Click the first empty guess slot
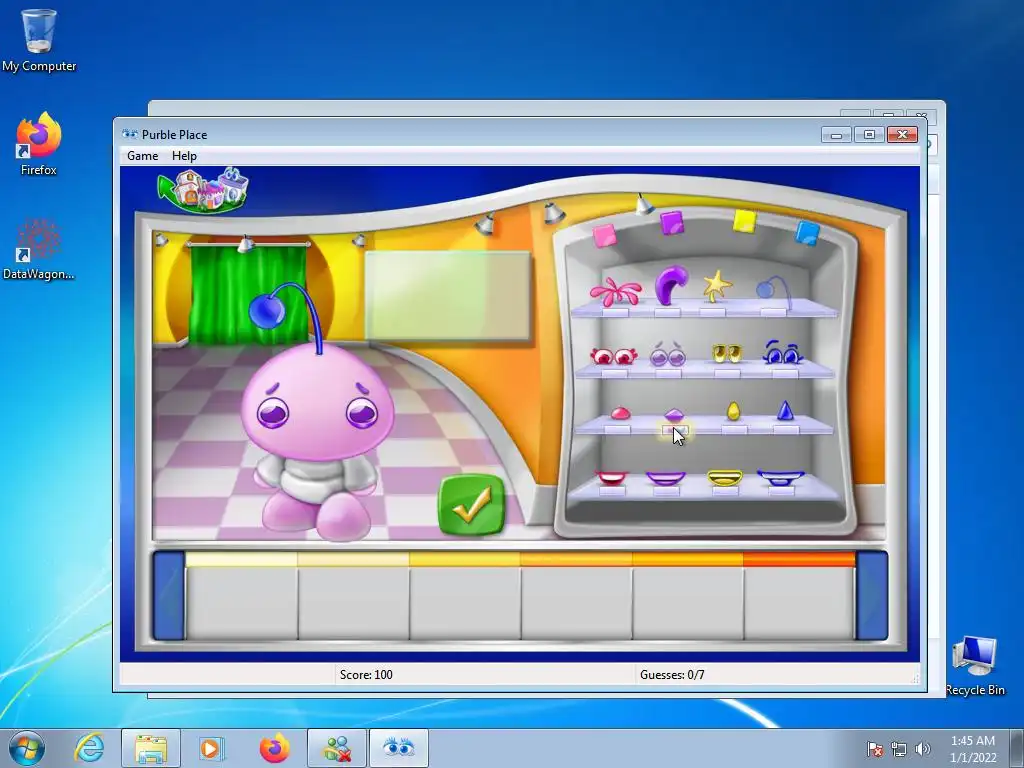1024x768 pixels. 242,602
